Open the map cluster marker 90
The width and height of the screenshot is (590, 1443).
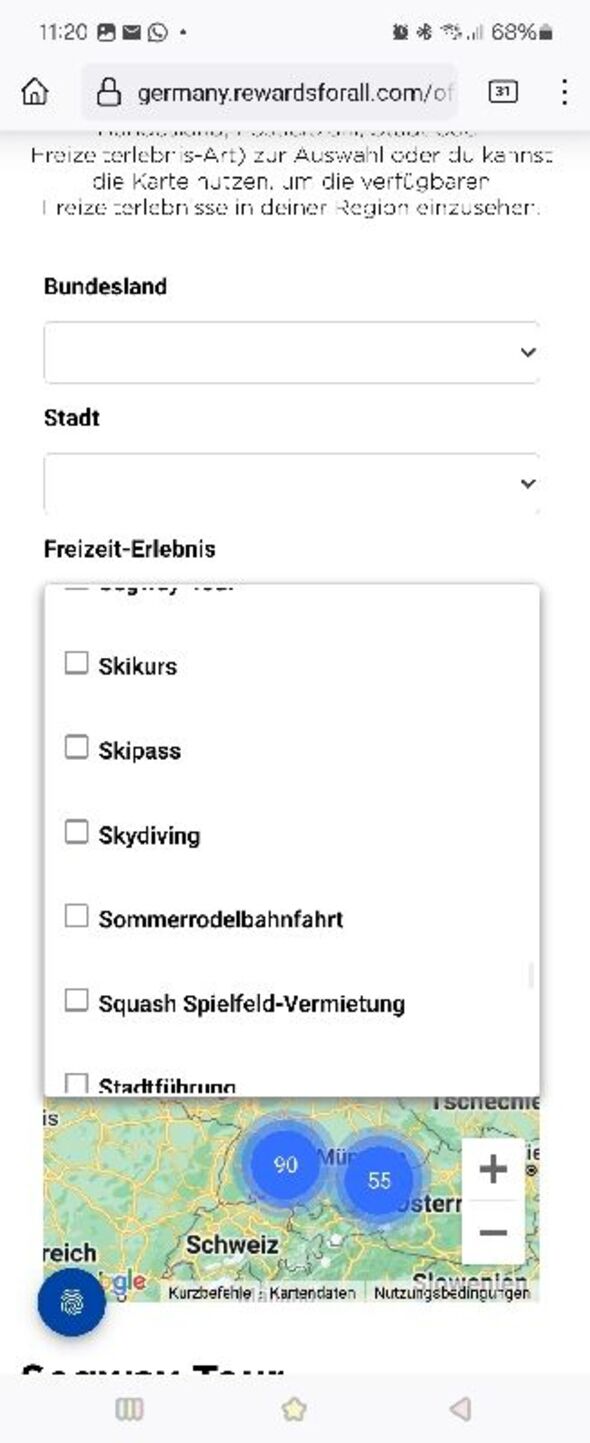(x=286, y=1164)
